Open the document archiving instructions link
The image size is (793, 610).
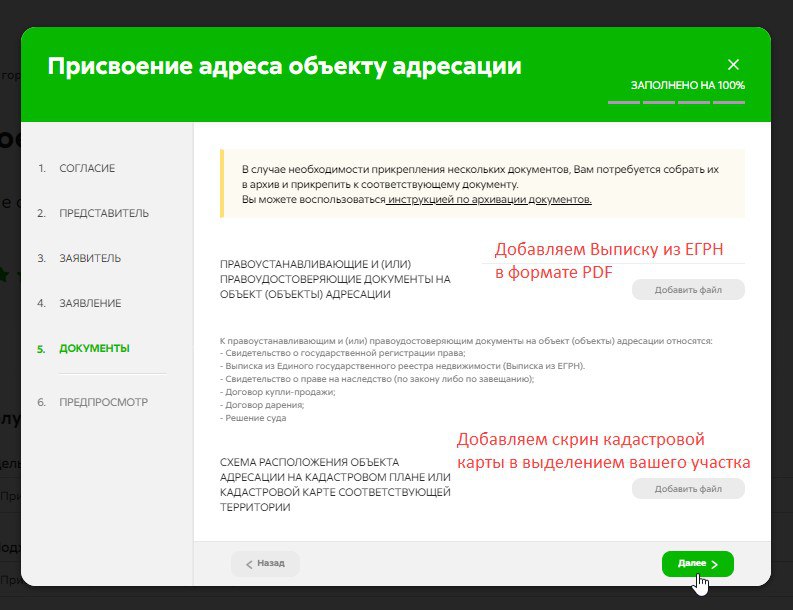490,199
